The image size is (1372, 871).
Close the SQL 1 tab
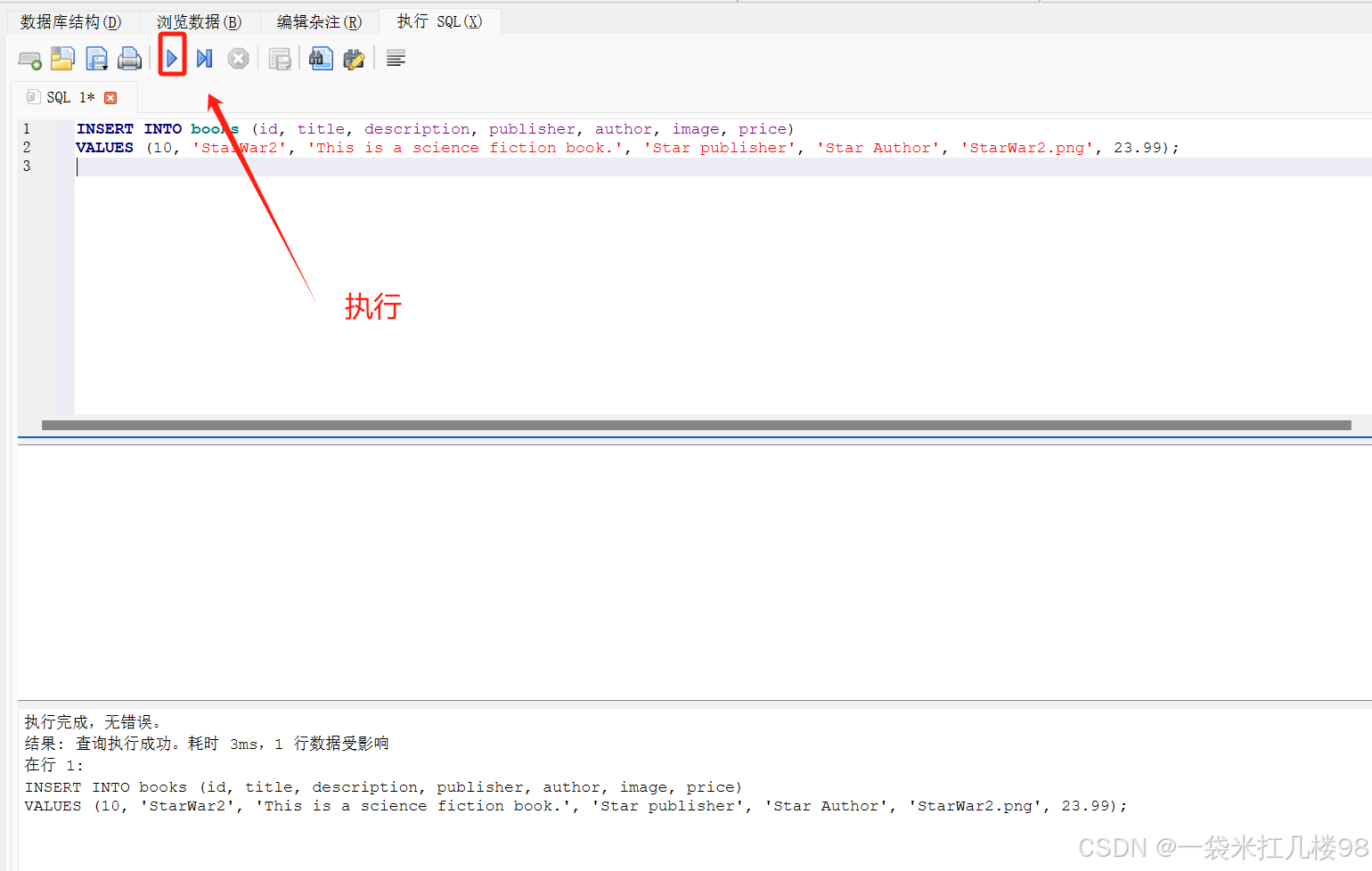(110, 98)
